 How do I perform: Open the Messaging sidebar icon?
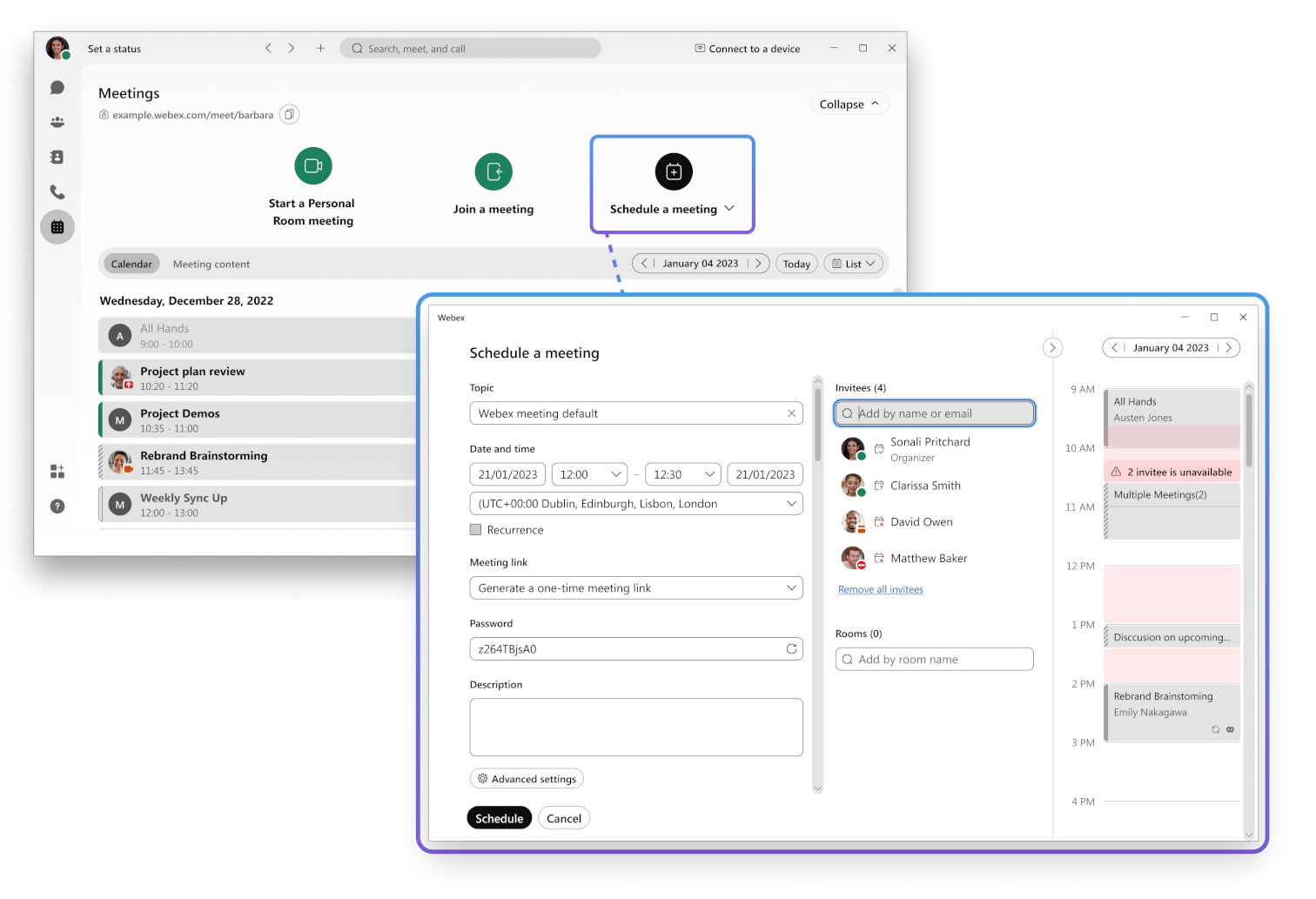57,88
